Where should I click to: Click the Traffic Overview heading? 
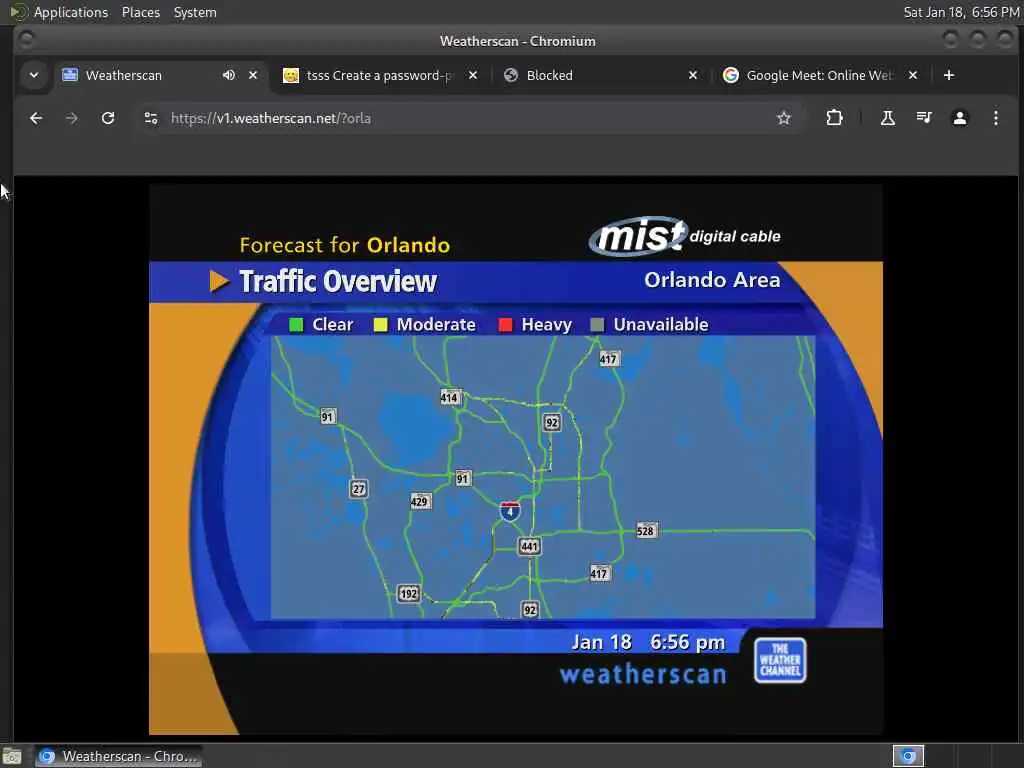click(x=338, y=281)
